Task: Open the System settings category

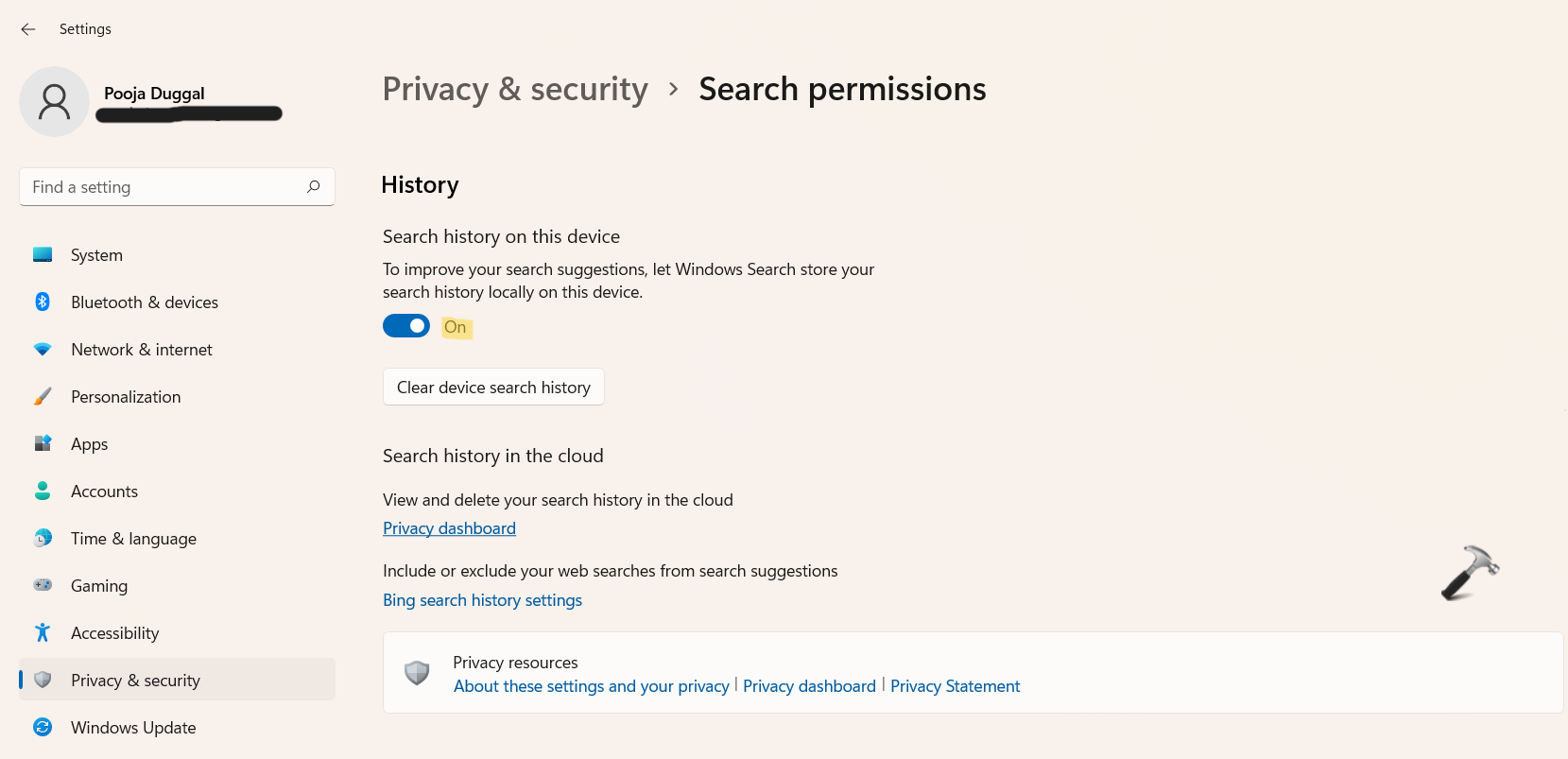Action: tap(96, 255)
